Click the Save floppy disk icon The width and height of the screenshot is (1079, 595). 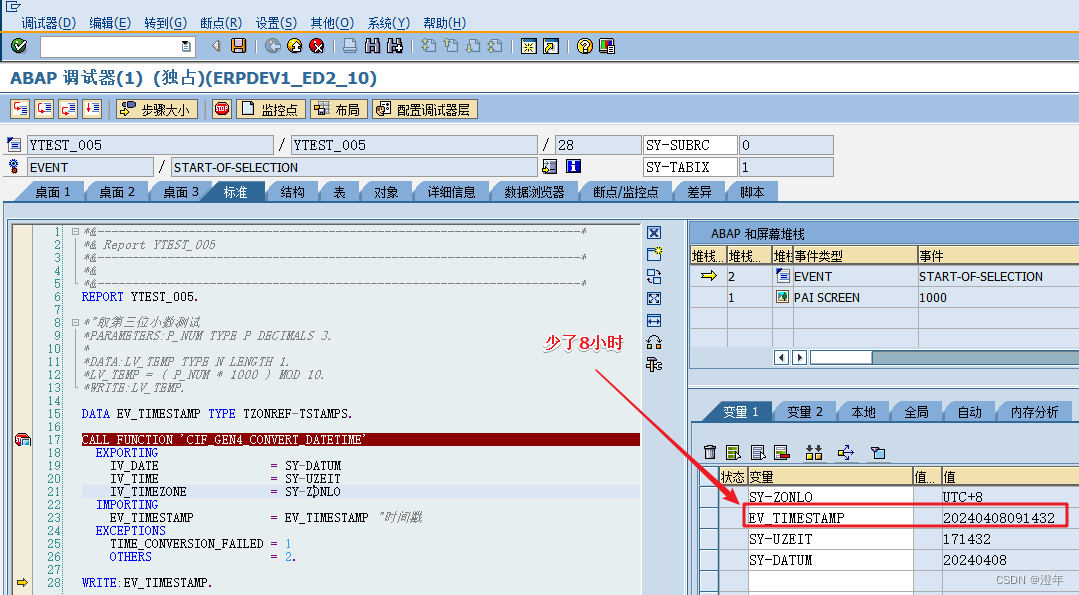(238, 46)
